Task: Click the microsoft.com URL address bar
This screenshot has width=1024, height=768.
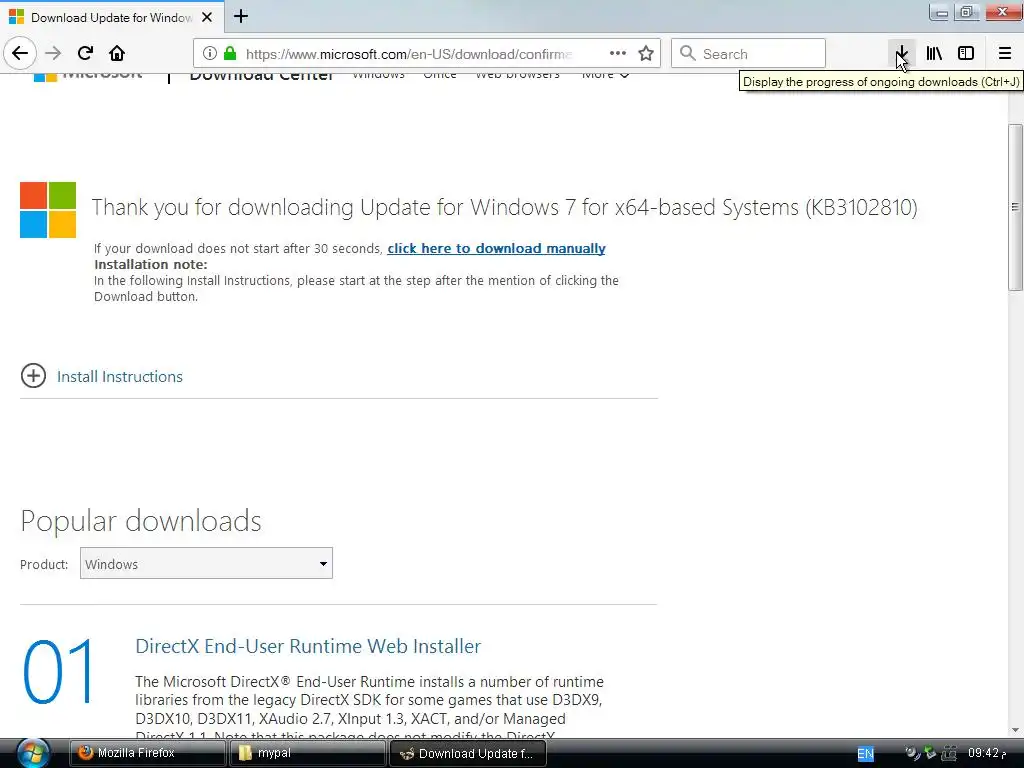Action: click(409, 54)
